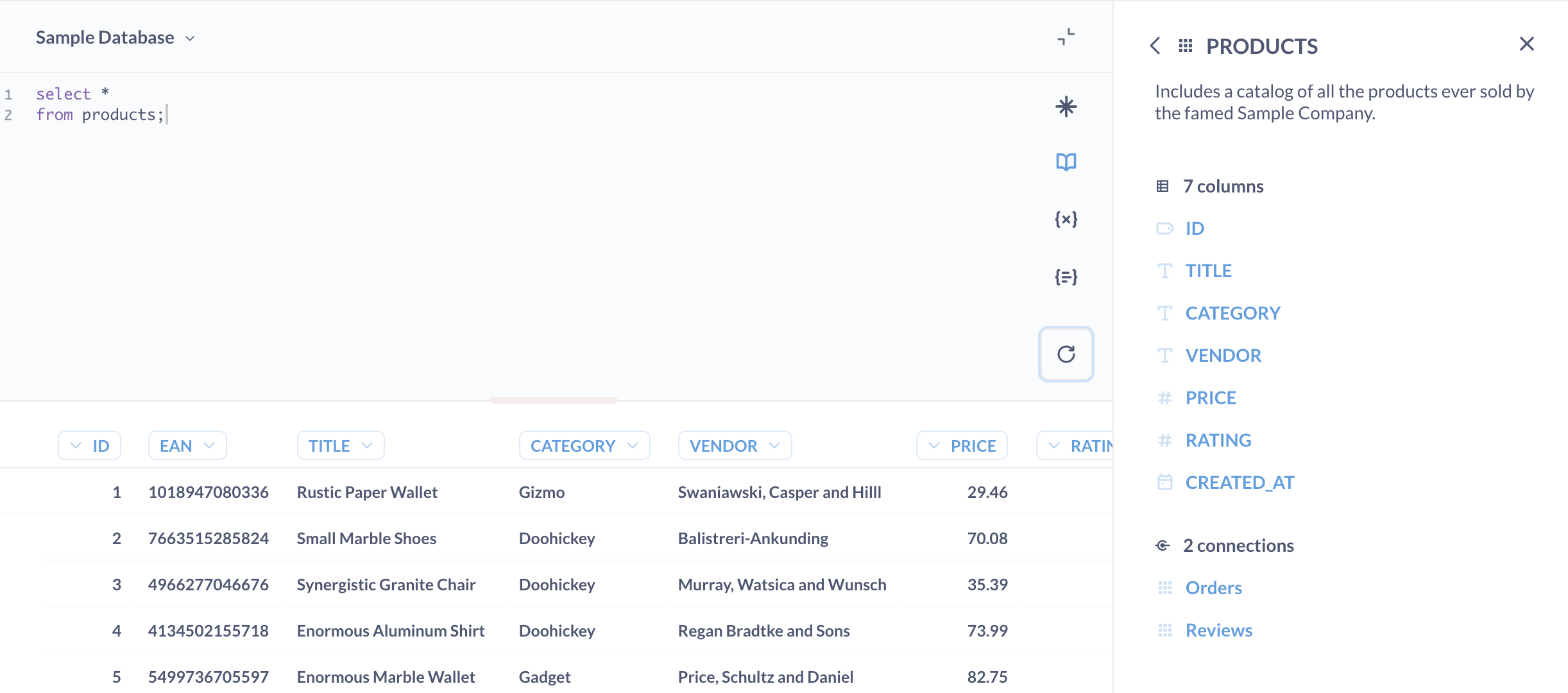Run the SQL query
Viewport: 1568px width, 693px height.
(1066, 354)
